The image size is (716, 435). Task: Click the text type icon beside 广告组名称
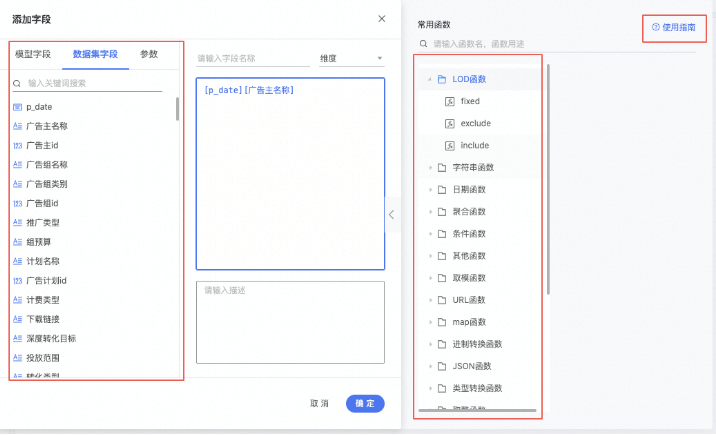[17, 165]
